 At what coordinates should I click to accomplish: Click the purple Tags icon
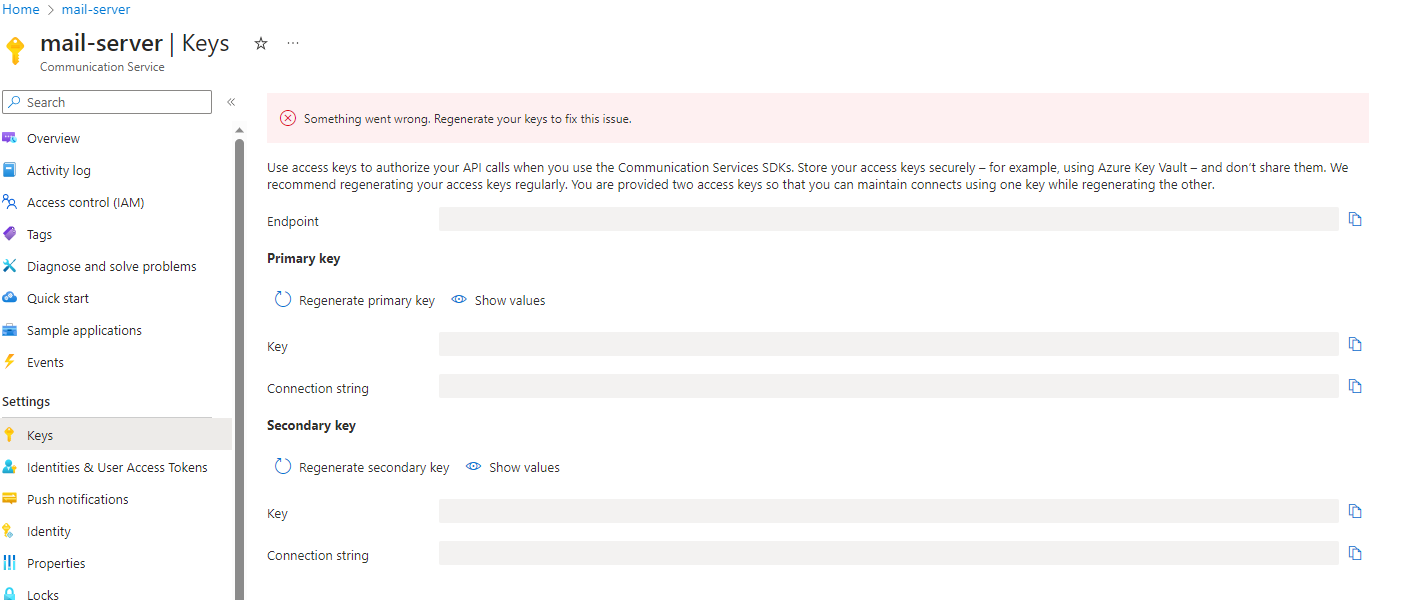[9, 234]
